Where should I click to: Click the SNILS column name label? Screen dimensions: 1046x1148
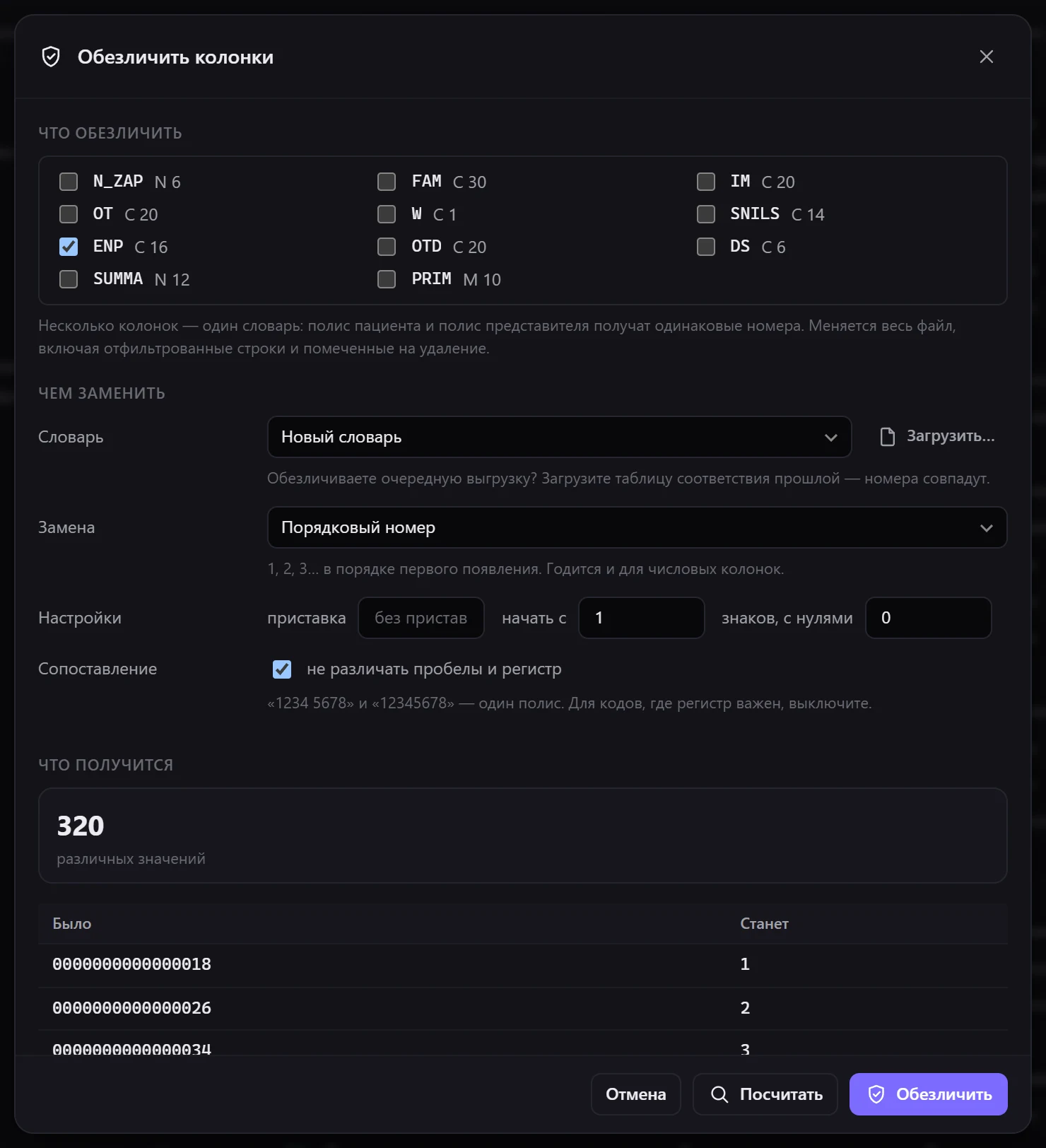tap(755, 214)
